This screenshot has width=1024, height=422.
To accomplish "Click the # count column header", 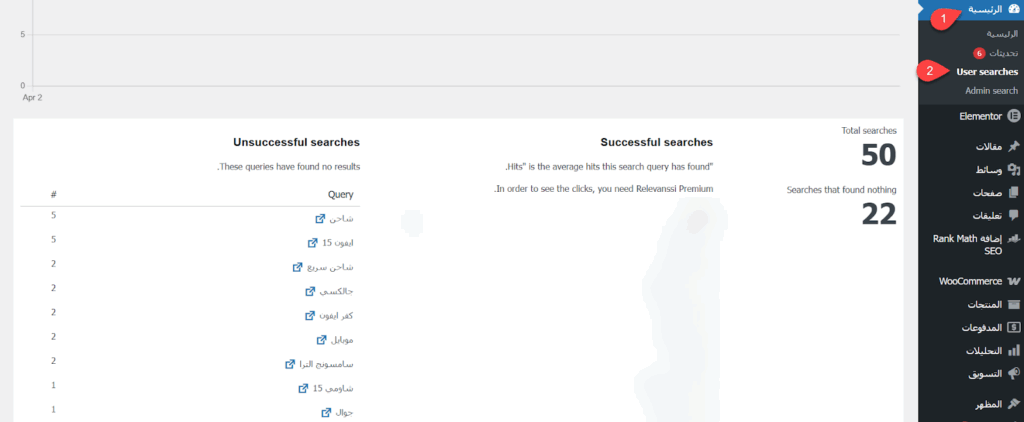I will (x=54, y=194).
